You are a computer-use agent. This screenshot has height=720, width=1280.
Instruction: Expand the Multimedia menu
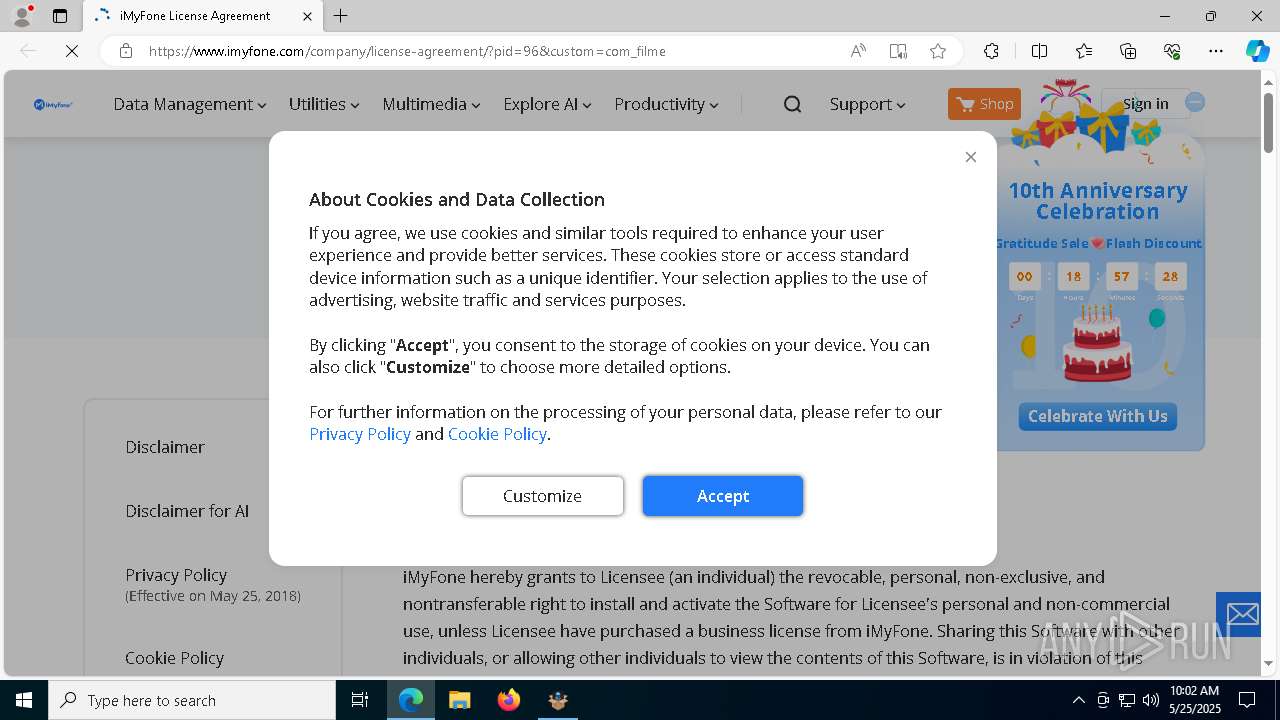click(x=431, y=104)
